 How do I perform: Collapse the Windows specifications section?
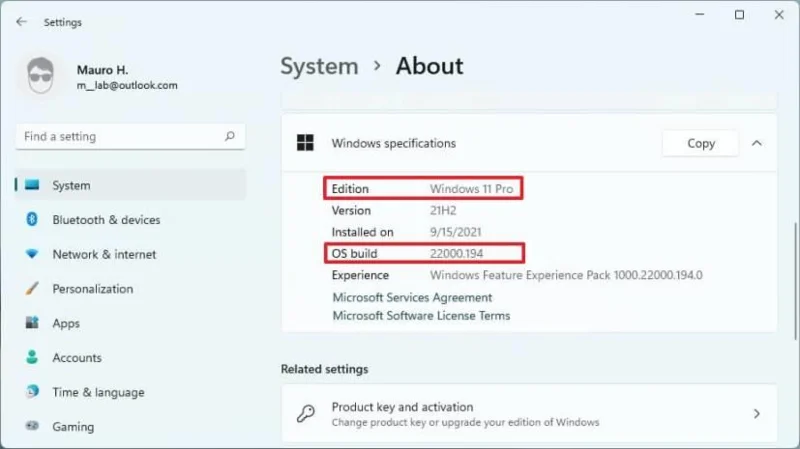(x=757, y=143)
